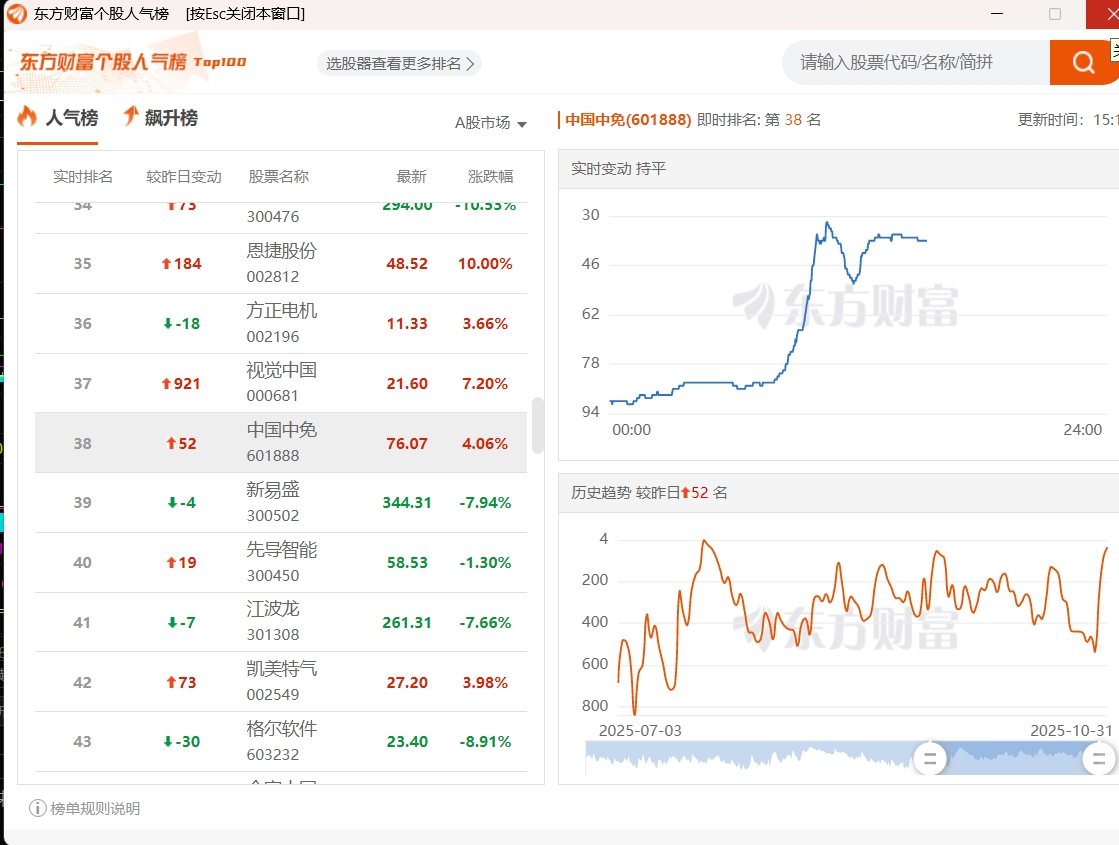Sort by 最新 price column header
1119x845 pixels.
(411, 176)
